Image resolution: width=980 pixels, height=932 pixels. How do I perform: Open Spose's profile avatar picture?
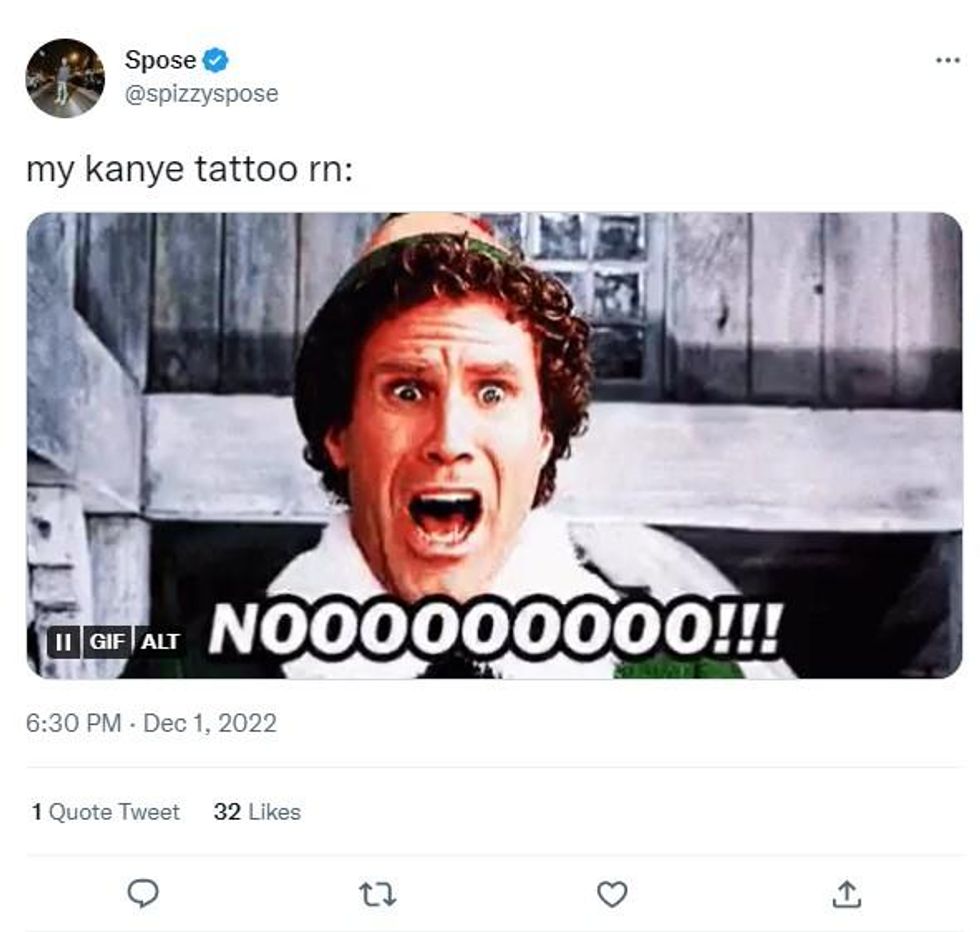pos(65,78)
